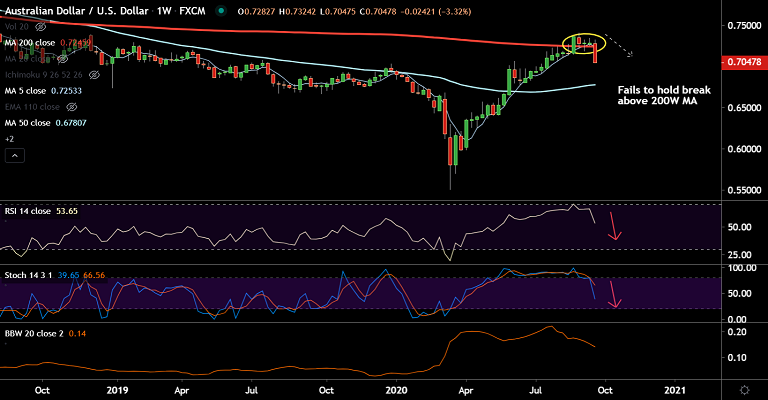The image size is (768, 400).
Task: Click the 1W timeframe label
Action: pyautogui.click(x=164, y=11)
